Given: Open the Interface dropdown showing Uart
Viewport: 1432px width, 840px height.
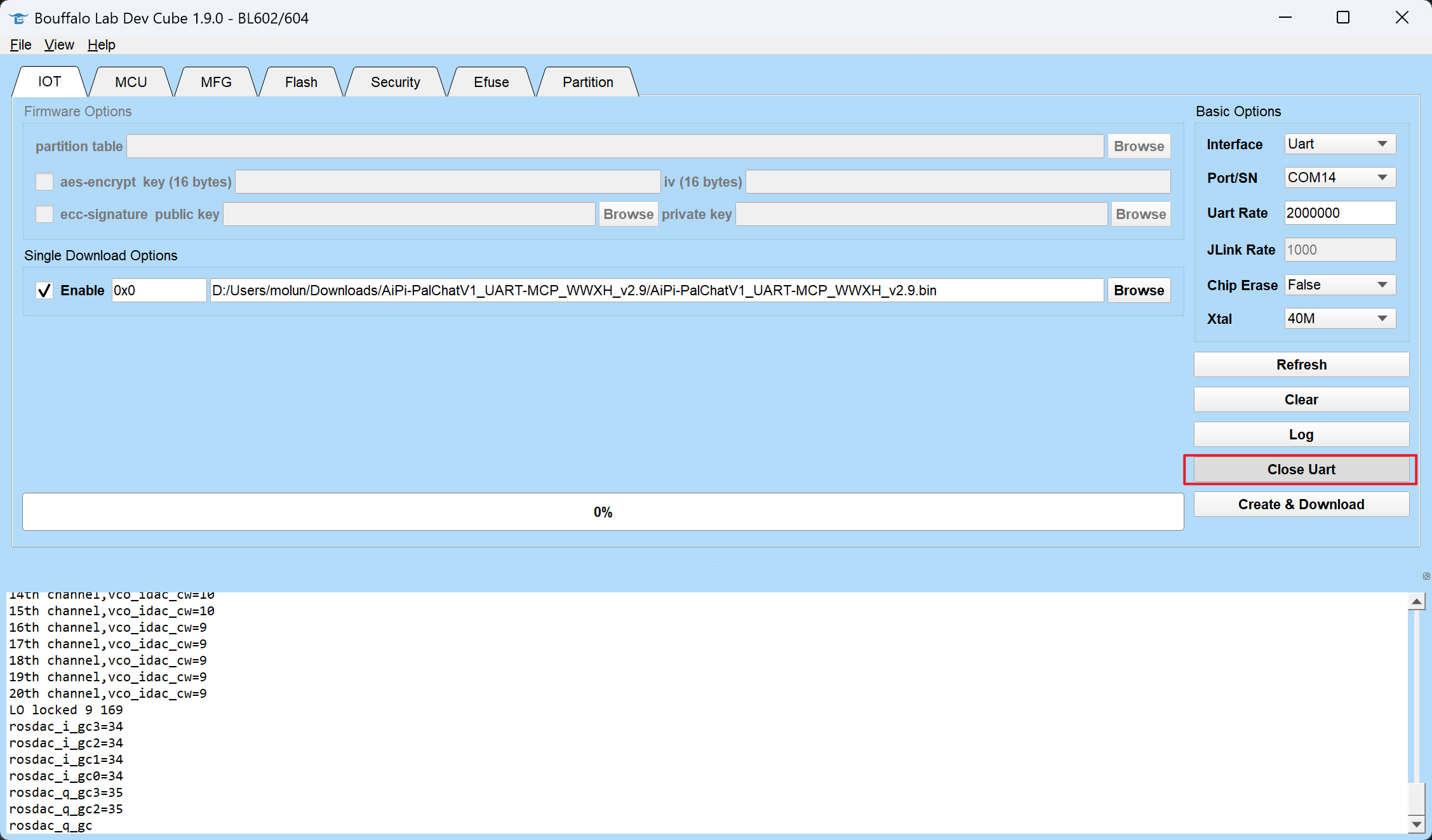Looking at the screenshot, I should tap(1340, 144).
